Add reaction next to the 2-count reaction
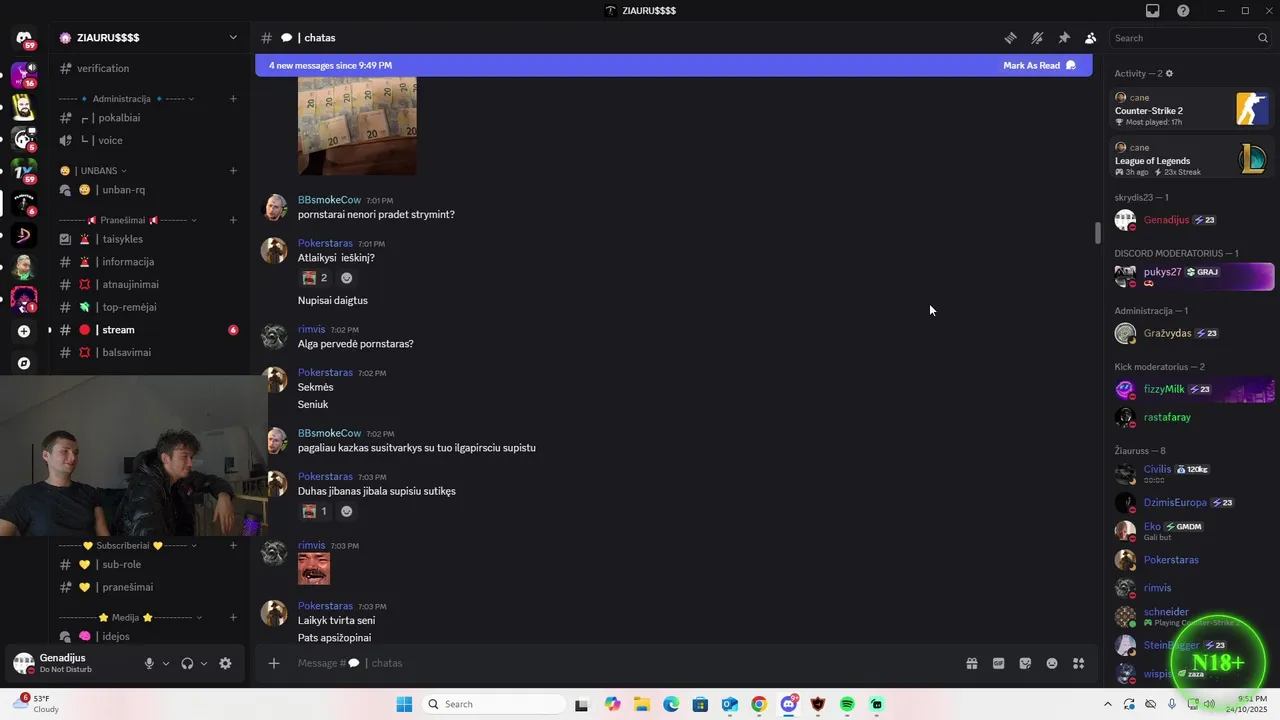The width and height of the screenshot is (1280, 720). (x=346, y=278)
